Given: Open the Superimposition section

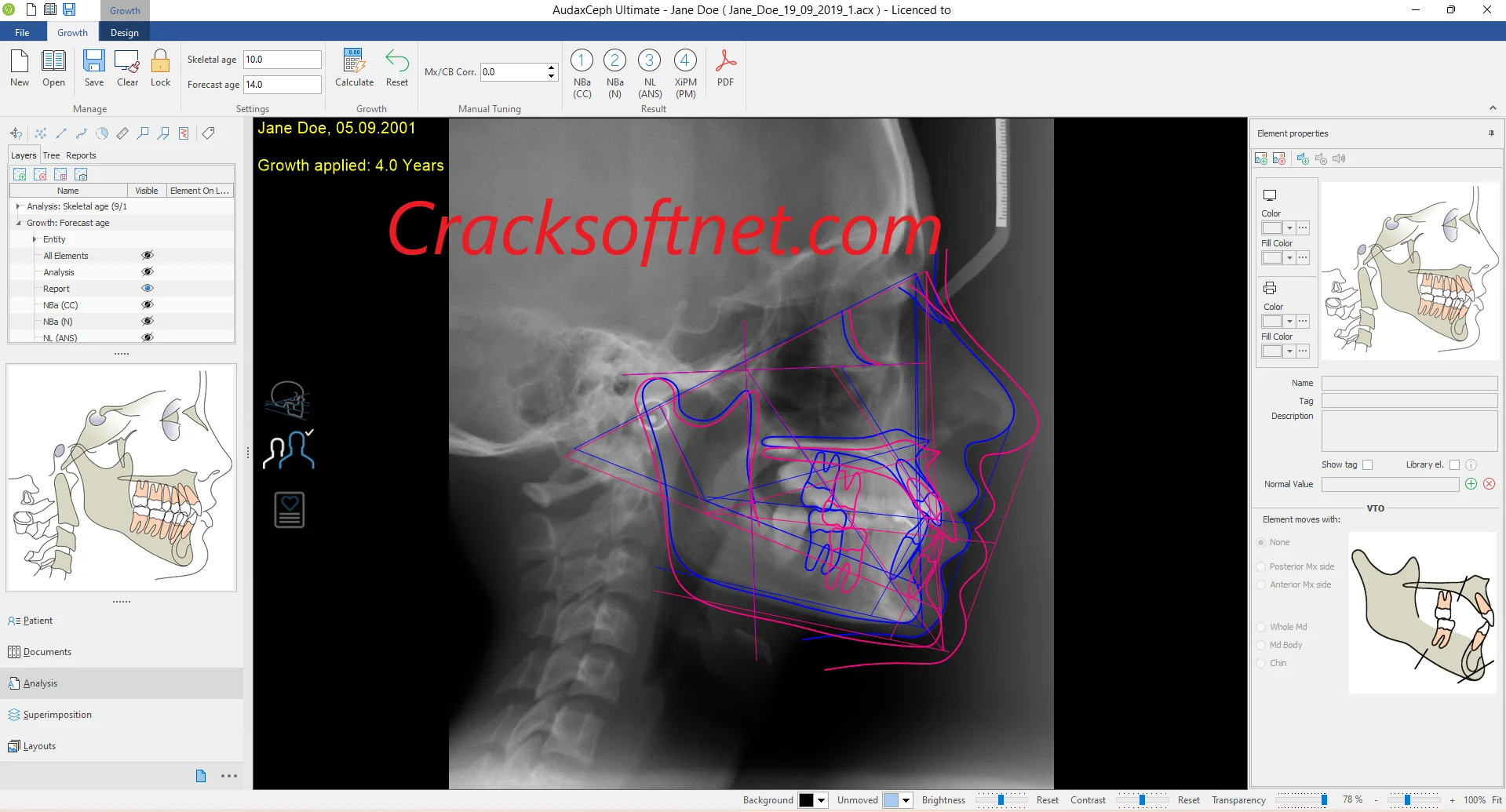Looking at the screenshot, I should 122,715.
